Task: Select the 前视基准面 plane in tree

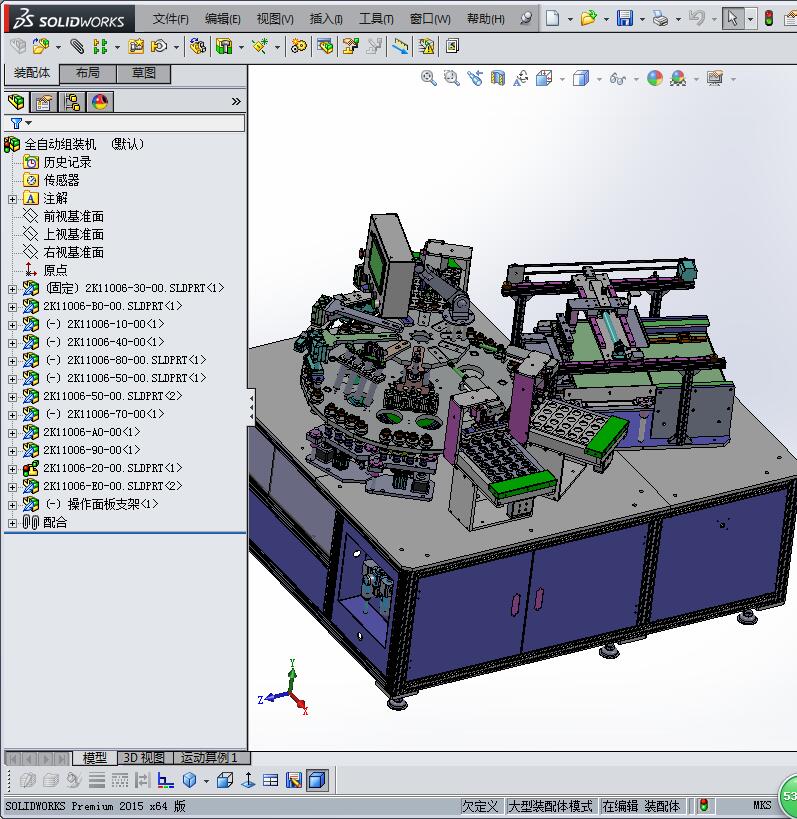Action: pos(73,217)
